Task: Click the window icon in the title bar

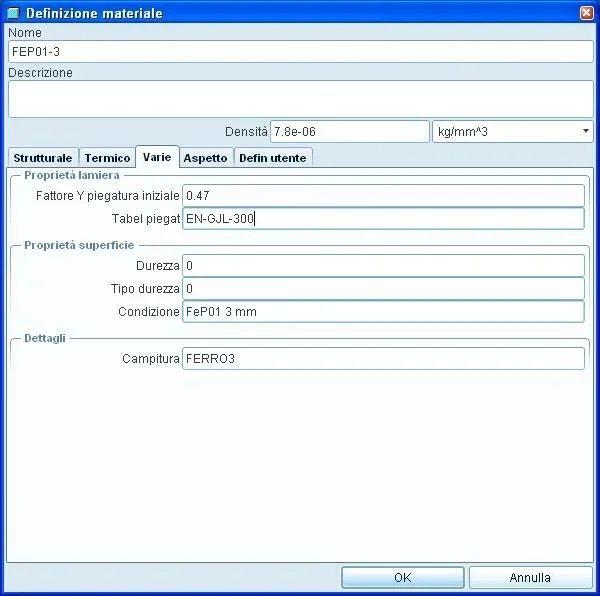Action: [13, 13]
